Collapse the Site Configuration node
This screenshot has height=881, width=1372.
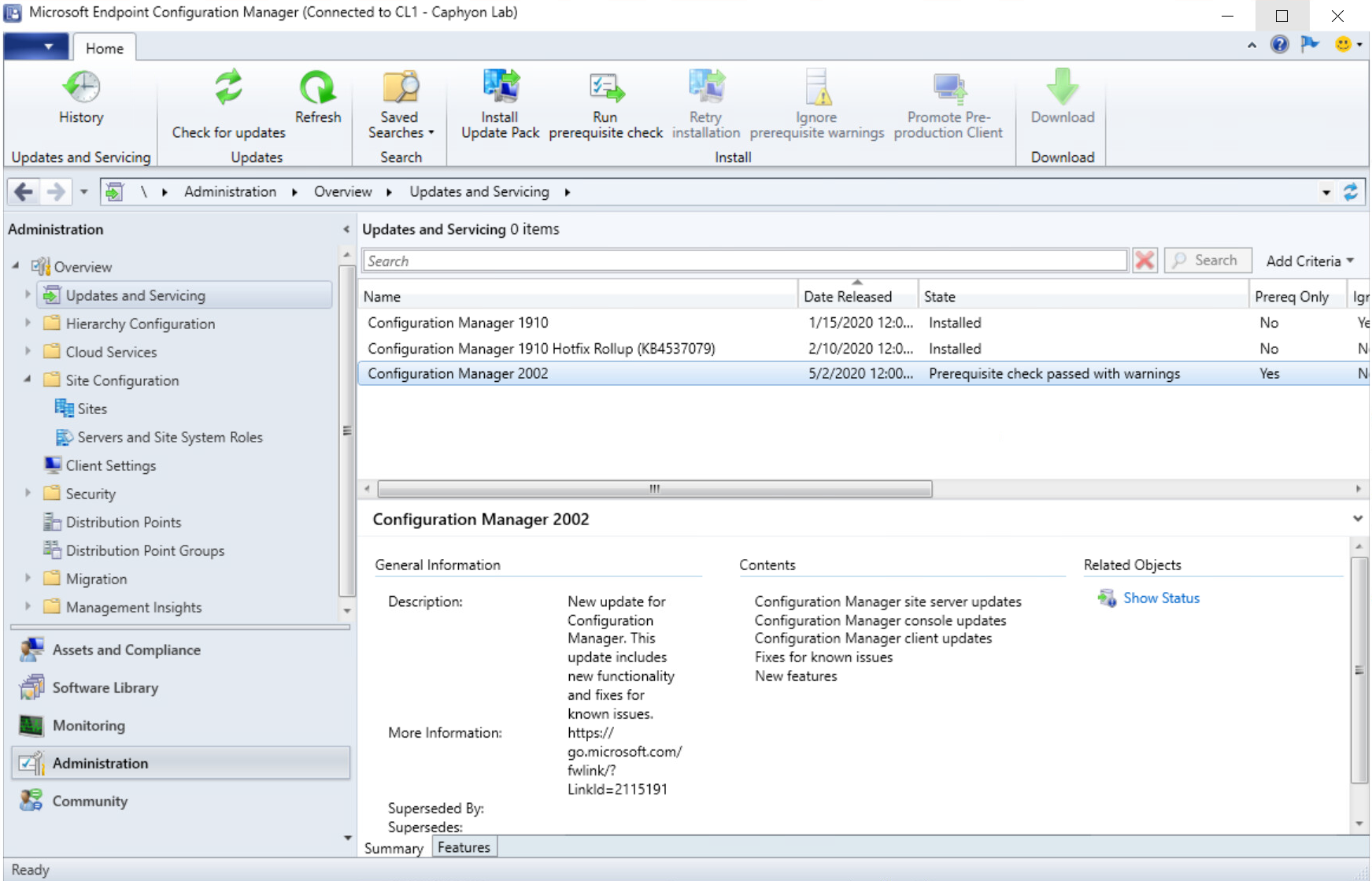[28, 379]
